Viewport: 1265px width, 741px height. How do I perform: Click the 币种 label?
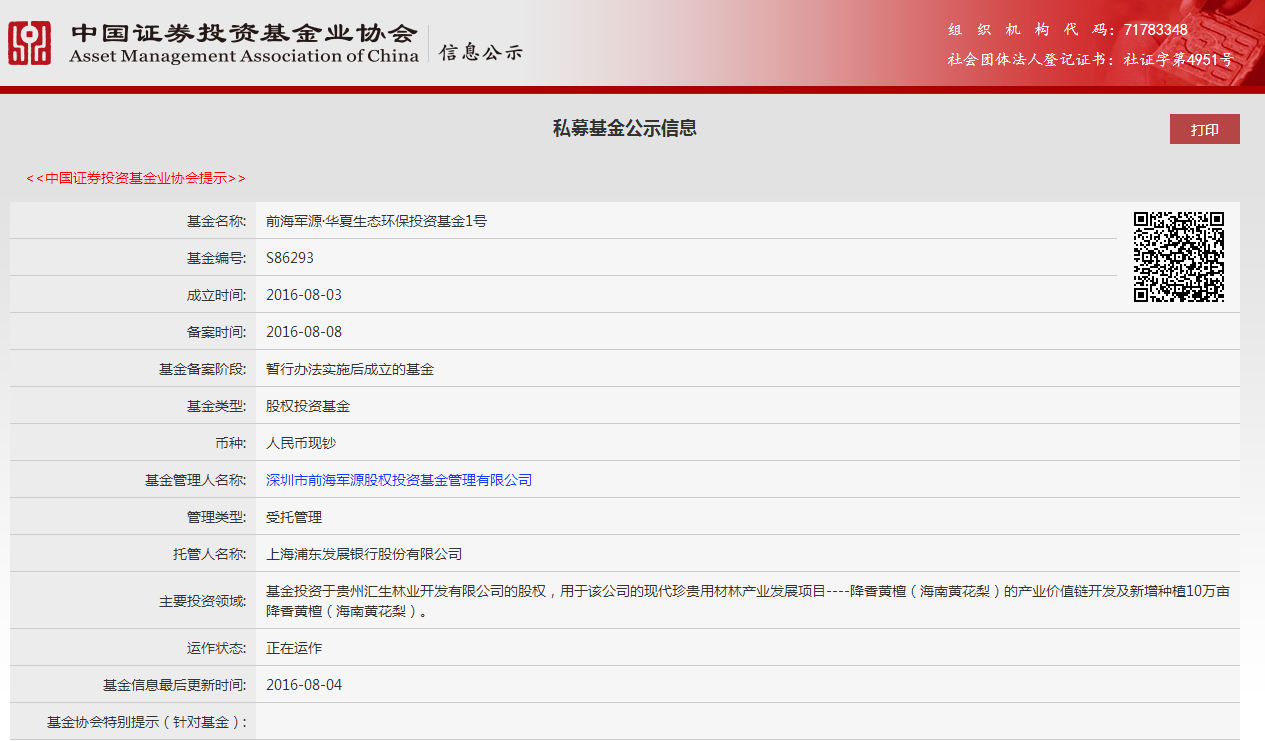coord(230,443)
